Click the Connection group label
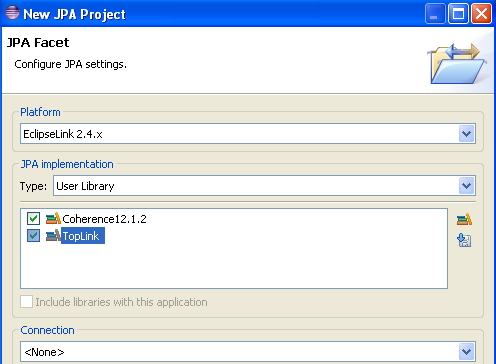The width and height of the screenshot is (496, 364). (x=47, y=330)
